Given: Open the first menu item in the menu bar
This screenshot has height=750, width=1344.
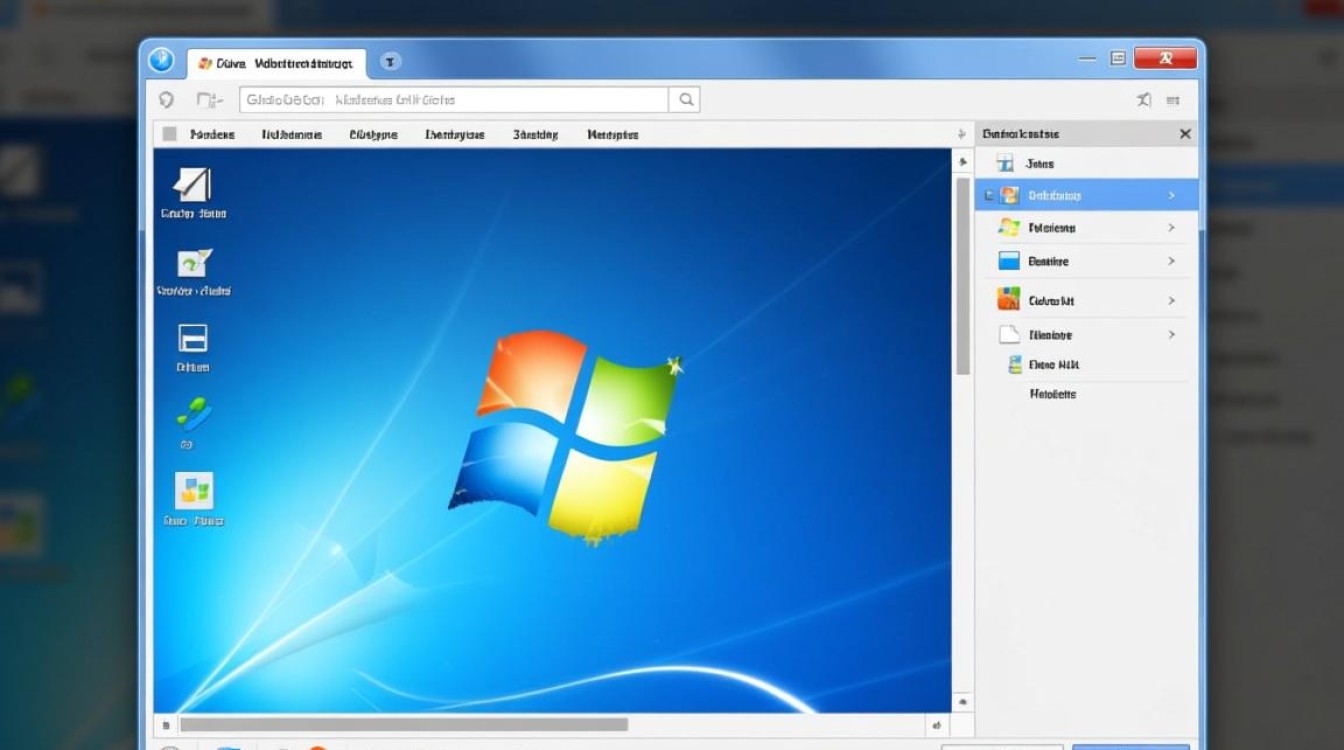Looking at the screenshot, I should (x=212, y=134).
